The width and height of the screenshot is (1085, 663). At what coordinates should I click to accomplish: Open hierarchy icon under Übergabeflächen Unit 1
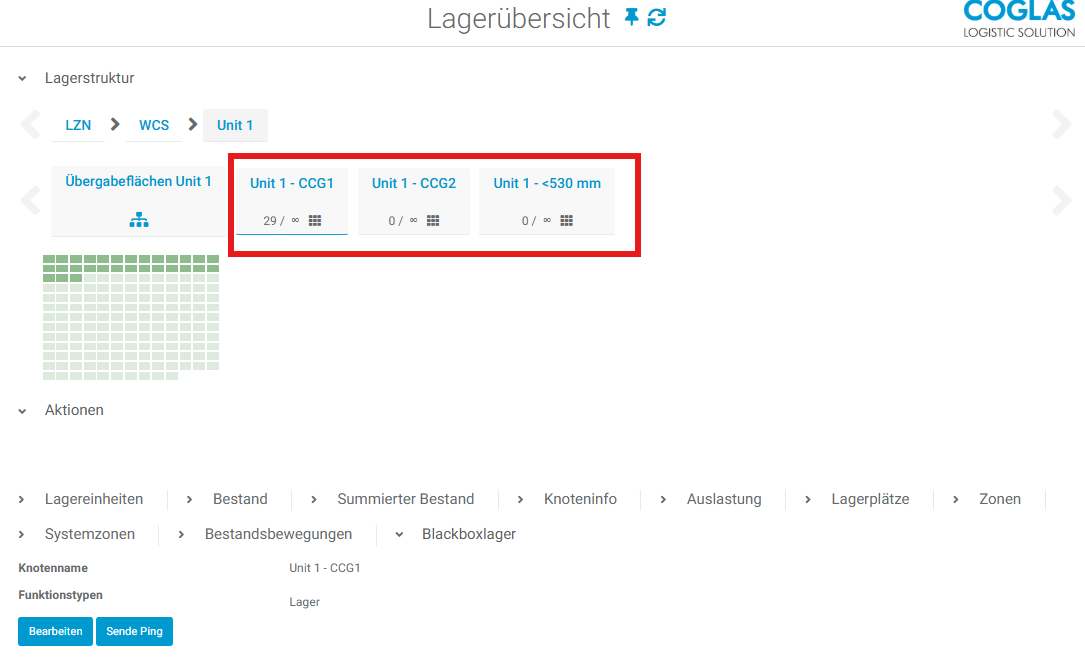[139, 220]
